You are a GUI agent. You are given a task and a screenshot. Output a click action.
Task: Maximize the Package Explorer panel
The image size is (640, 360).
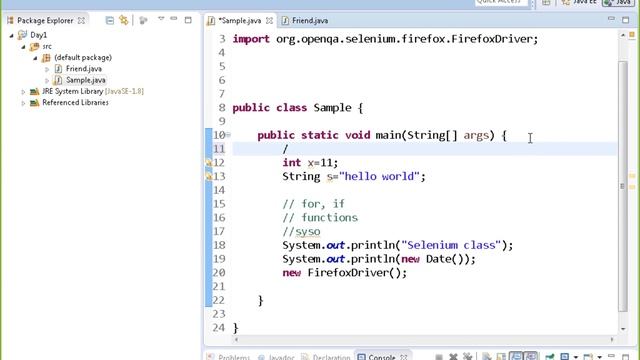188,20
